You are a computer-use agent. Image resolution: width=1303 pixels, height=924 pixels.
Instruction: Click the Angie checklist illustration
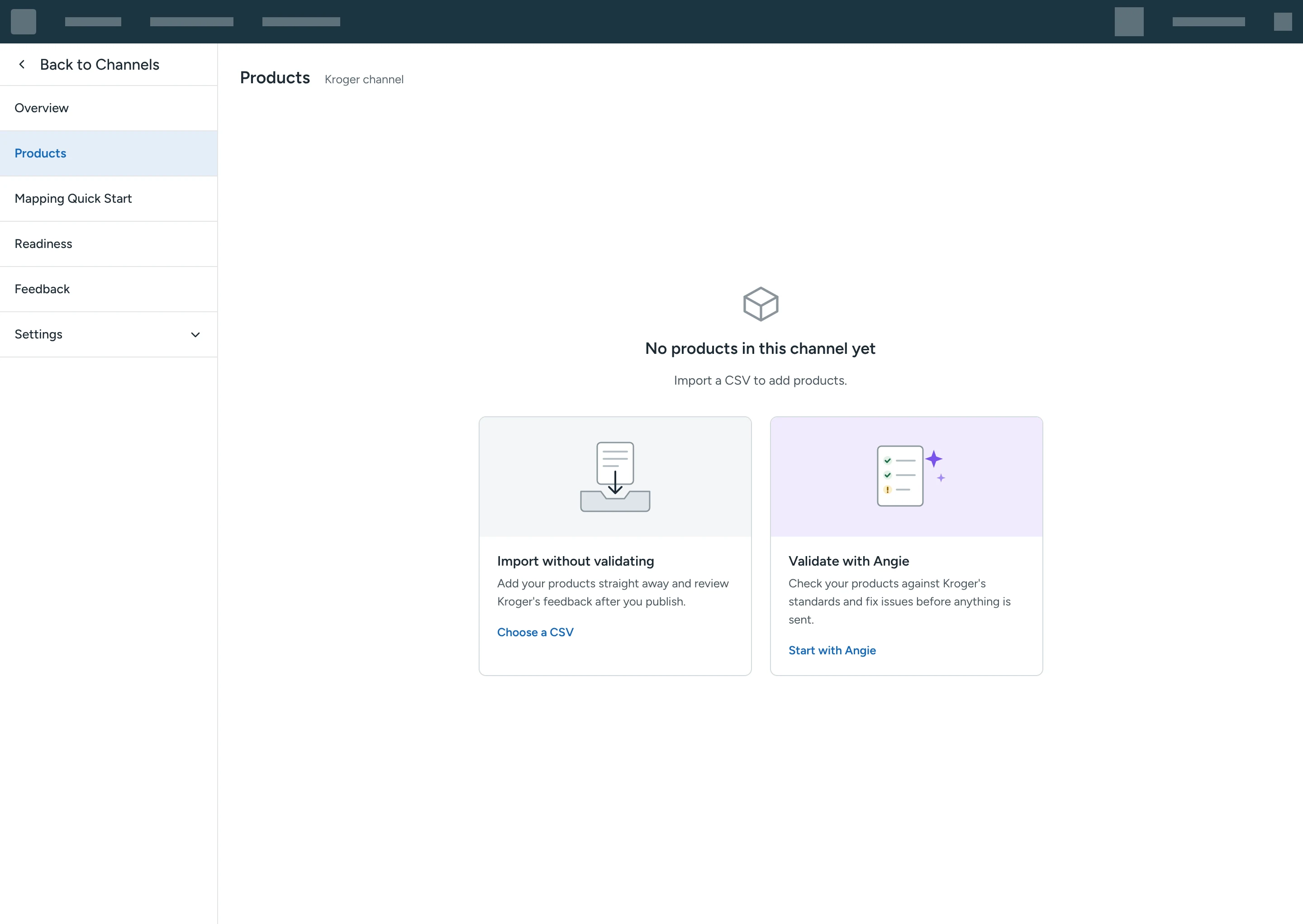(911, 476)
